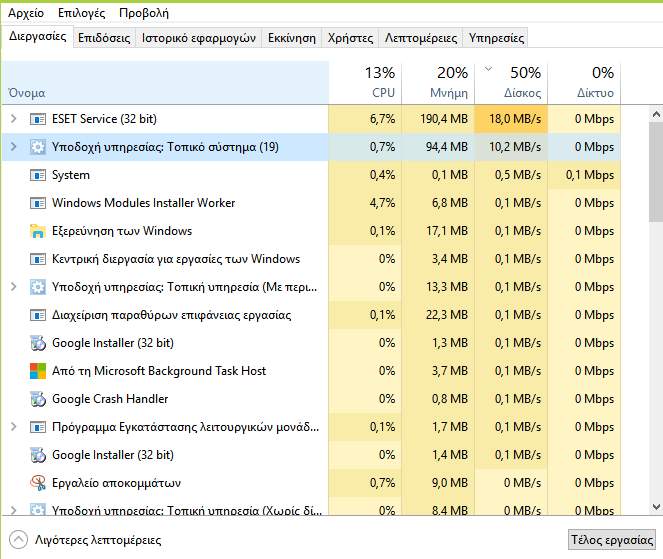Switch to the Επιδόσεις tab
This screenshot has height=559, width=663.
(x=104, y=38)
